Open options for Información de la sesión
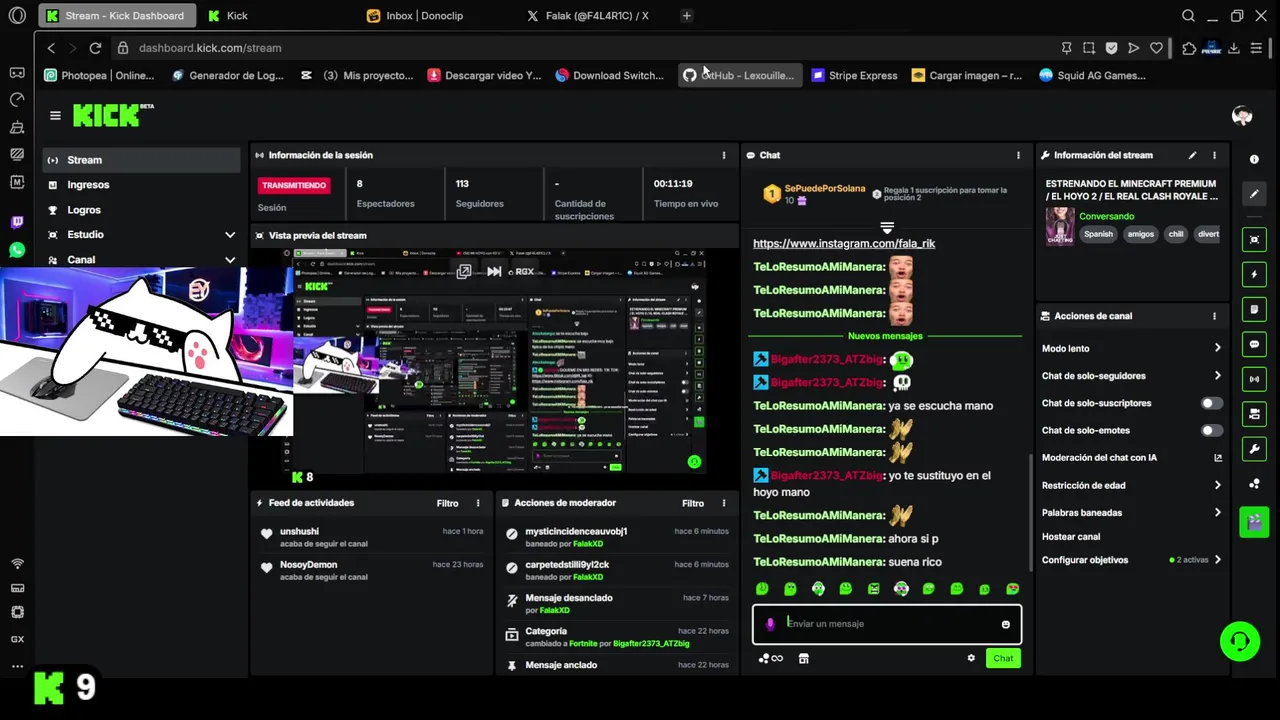Image resolution: width=1280 pixels, height=720 pixels. (724, 155)
